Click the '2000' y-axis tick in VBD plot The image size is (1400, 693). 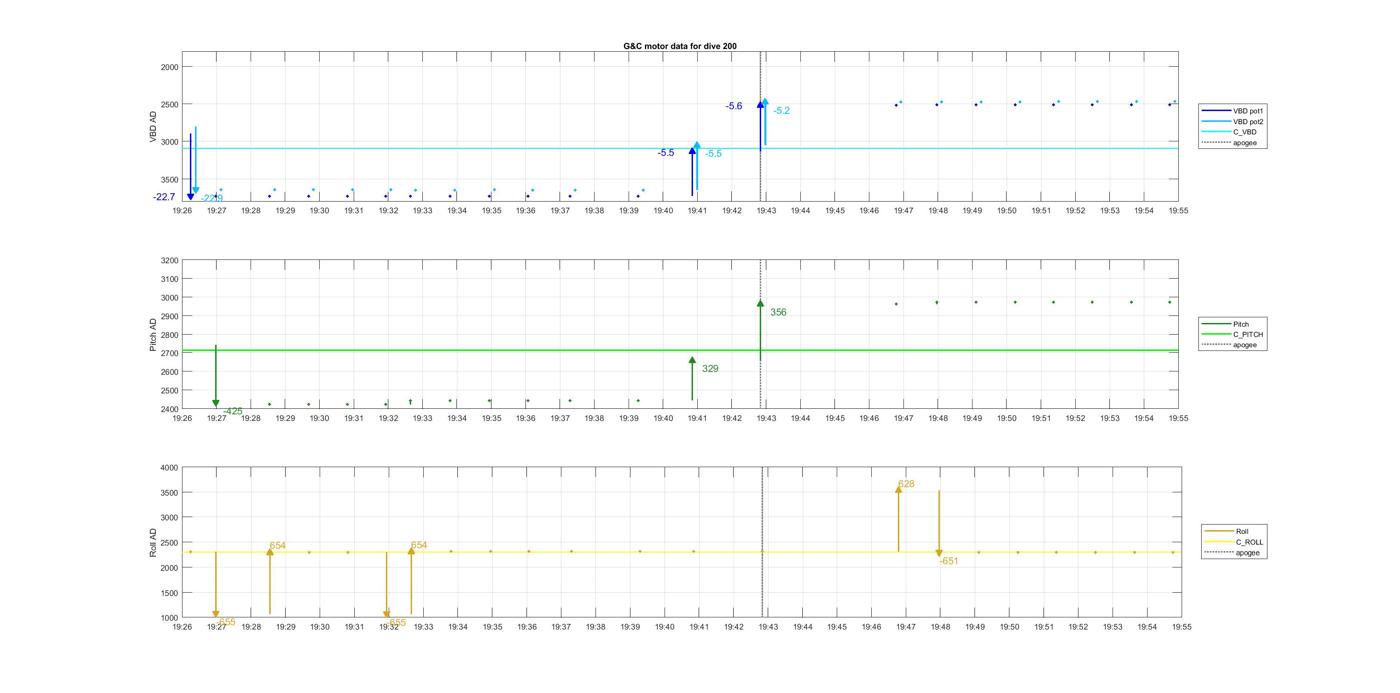point(169,67)
